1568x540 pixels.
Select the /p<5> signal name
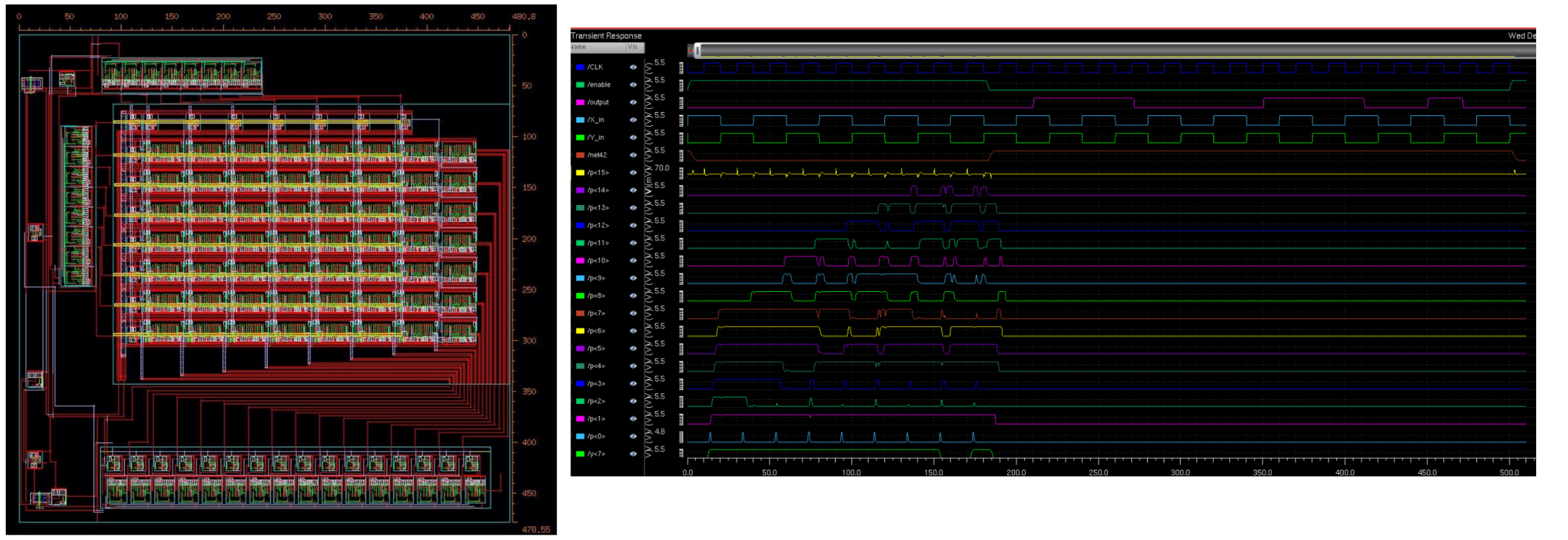(x=595, y=348)
